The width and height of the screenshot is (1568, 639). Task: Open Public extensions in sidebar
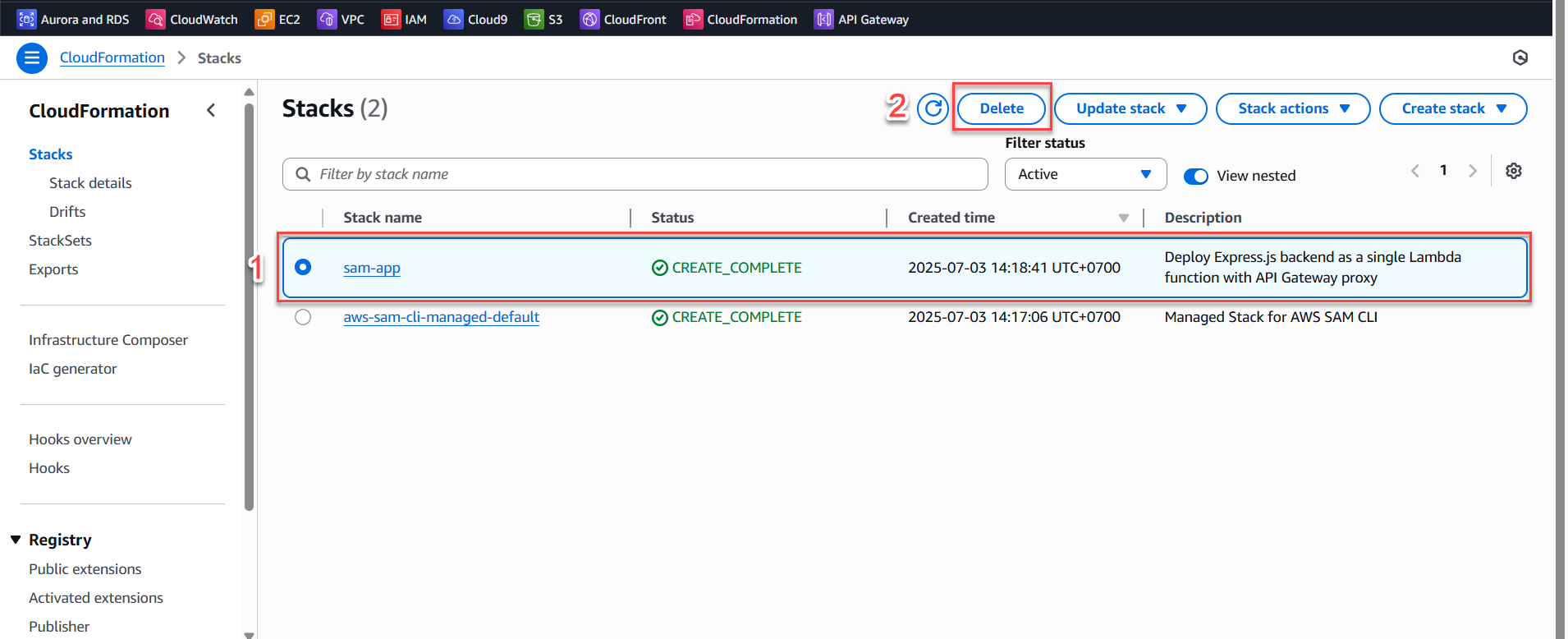point(85,569)
